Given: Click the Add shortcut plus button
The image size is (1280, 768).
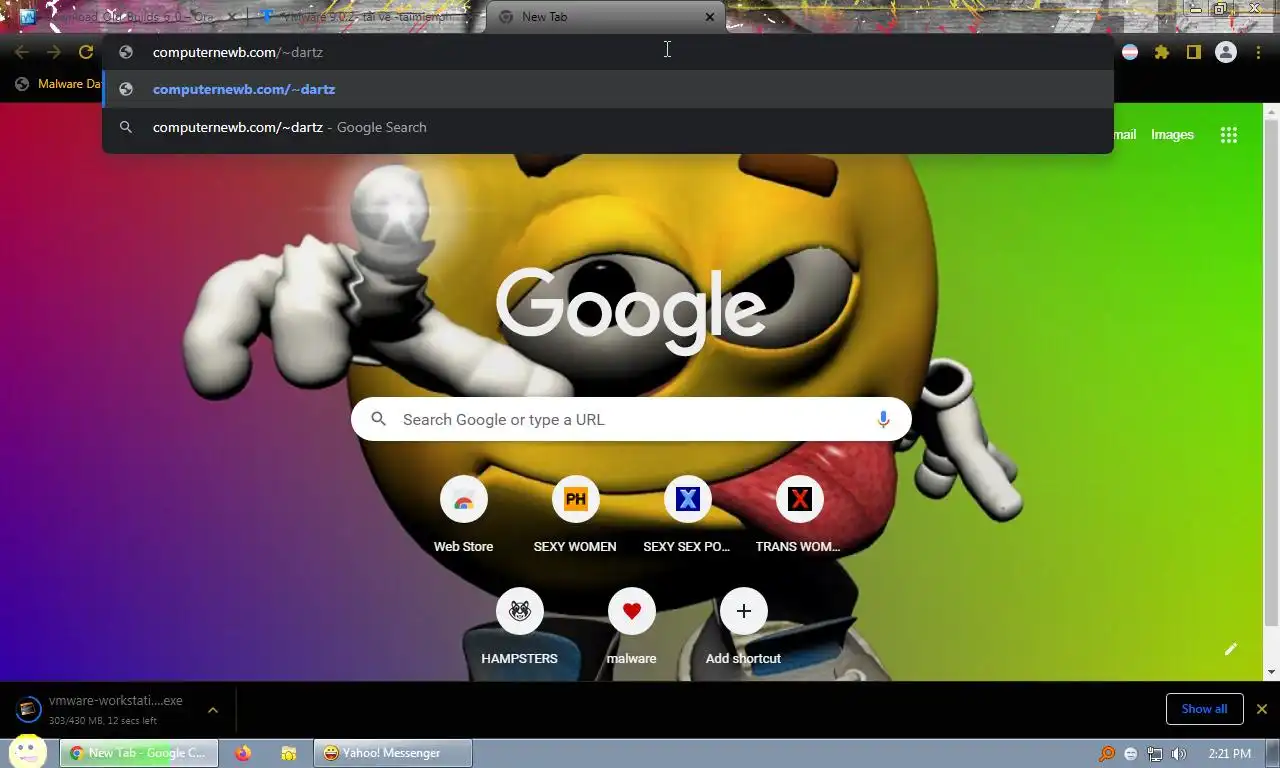Looking at the screenshot, I should click(743, 612).
